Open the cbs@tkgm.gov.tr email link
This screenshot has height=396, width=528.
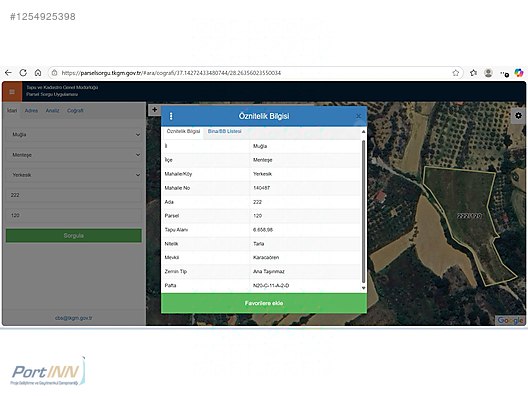pos(73,318)
